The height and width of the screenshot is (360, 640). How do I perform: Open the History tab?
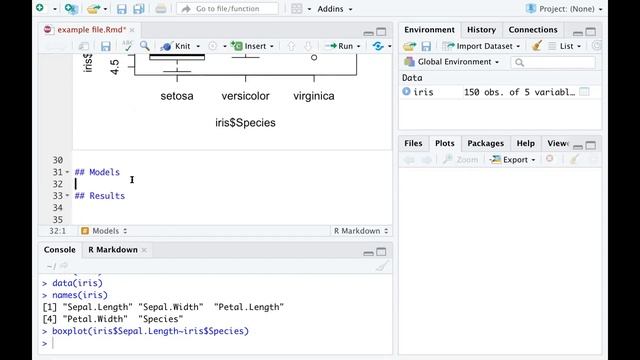click(x=481, y=30)
